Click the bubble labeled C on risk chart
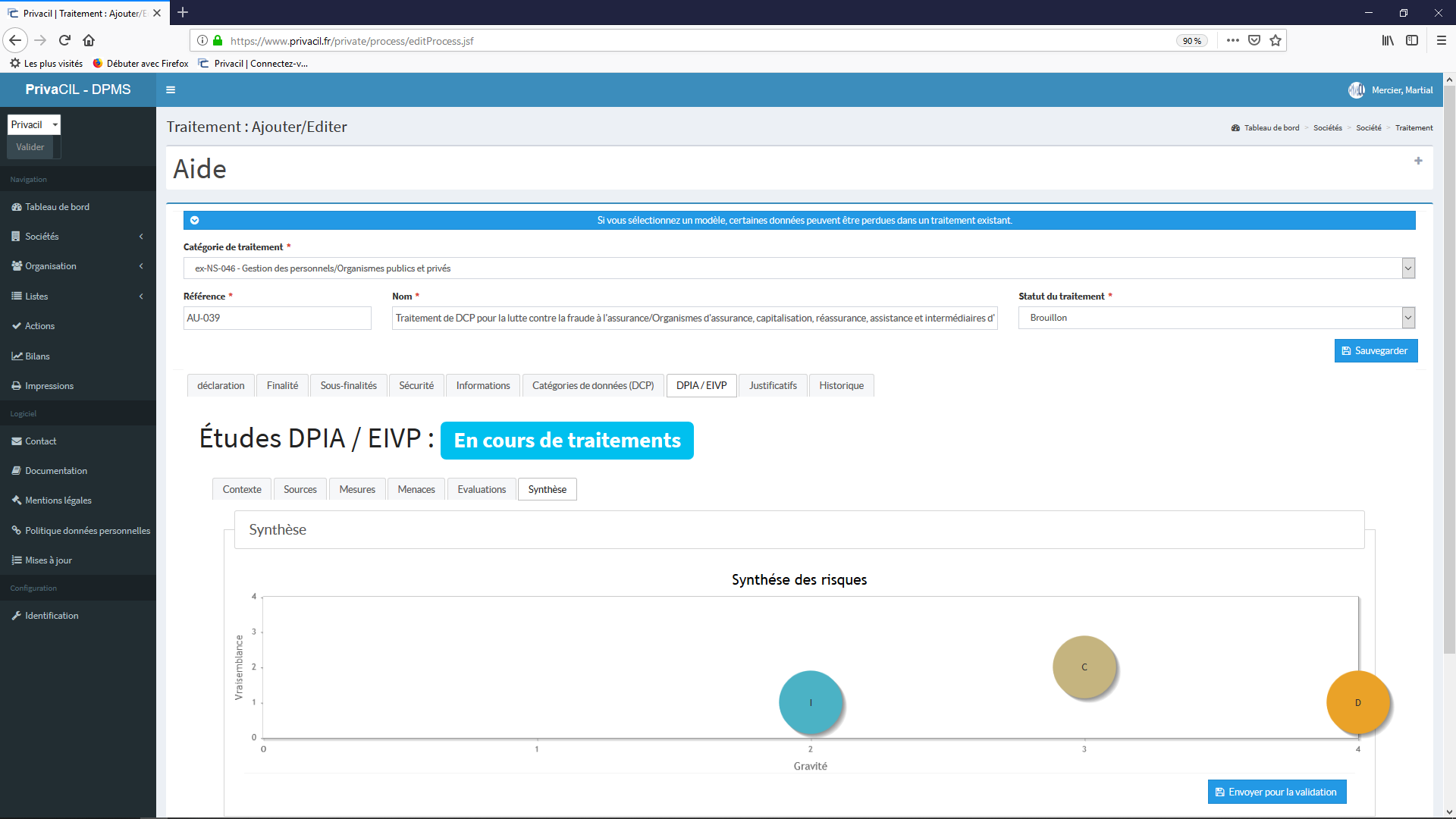Screen dimensions: 1456x819 1084,666
